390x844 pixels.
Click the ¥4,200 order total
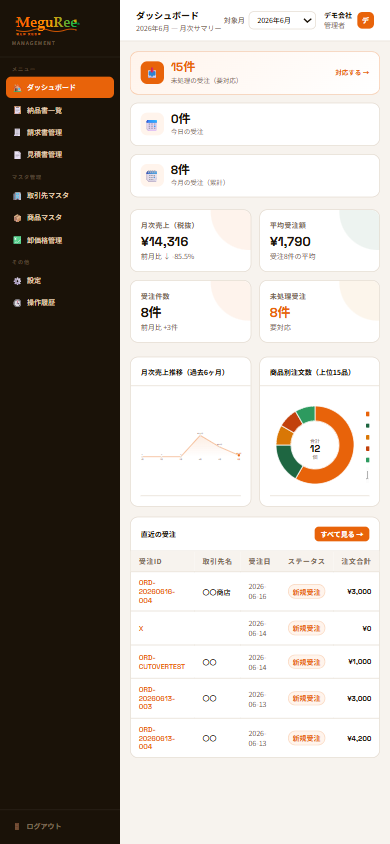[359, 738]
